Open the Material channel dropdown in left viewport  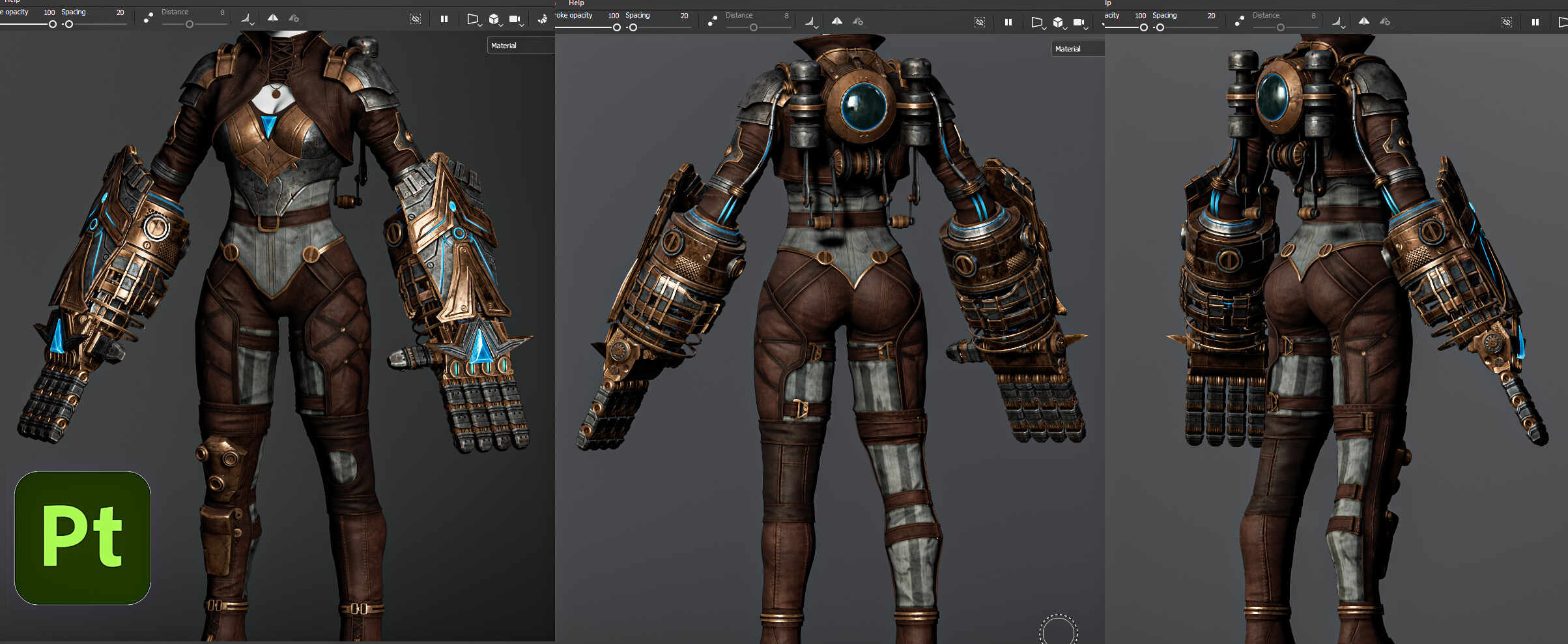[520, 46]
